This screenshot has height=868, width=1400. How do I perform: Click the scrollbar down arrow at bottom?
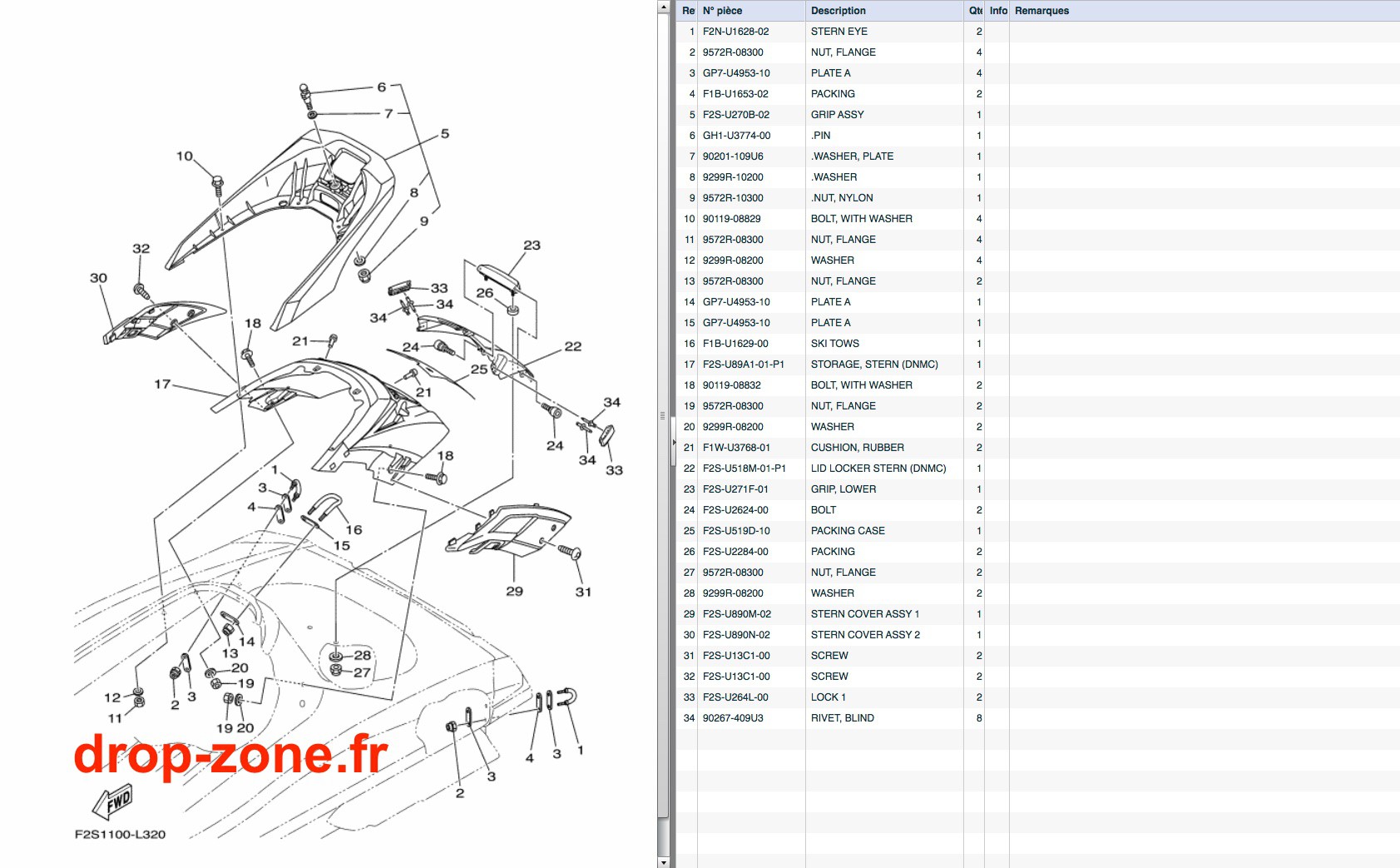[x=663, y=862]
